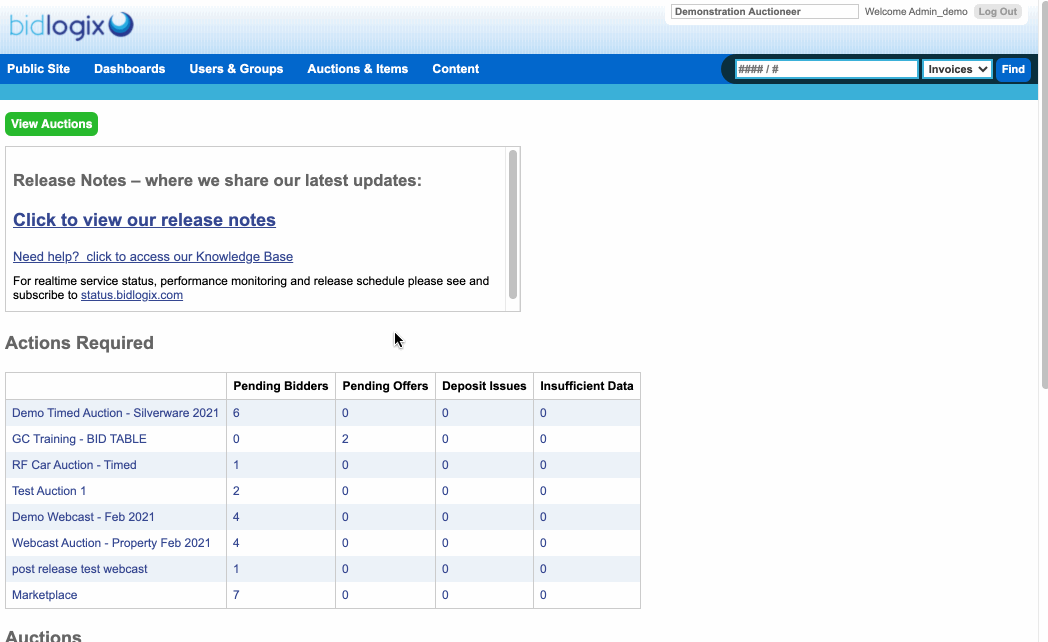Open the Public Site menu
Viewport: 1048px width, 642px height.
[x=39, y=69]
